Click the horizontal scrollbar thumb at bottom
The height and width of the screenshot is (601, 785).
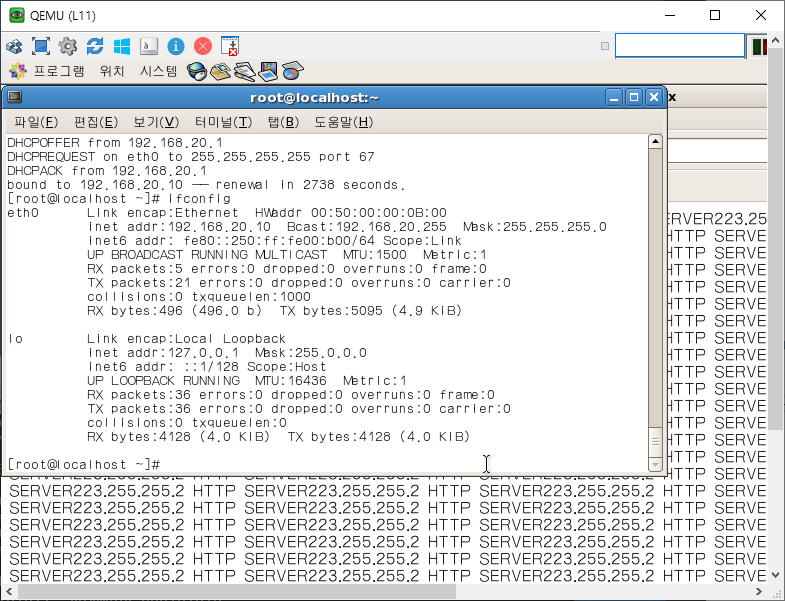[237, 592]
